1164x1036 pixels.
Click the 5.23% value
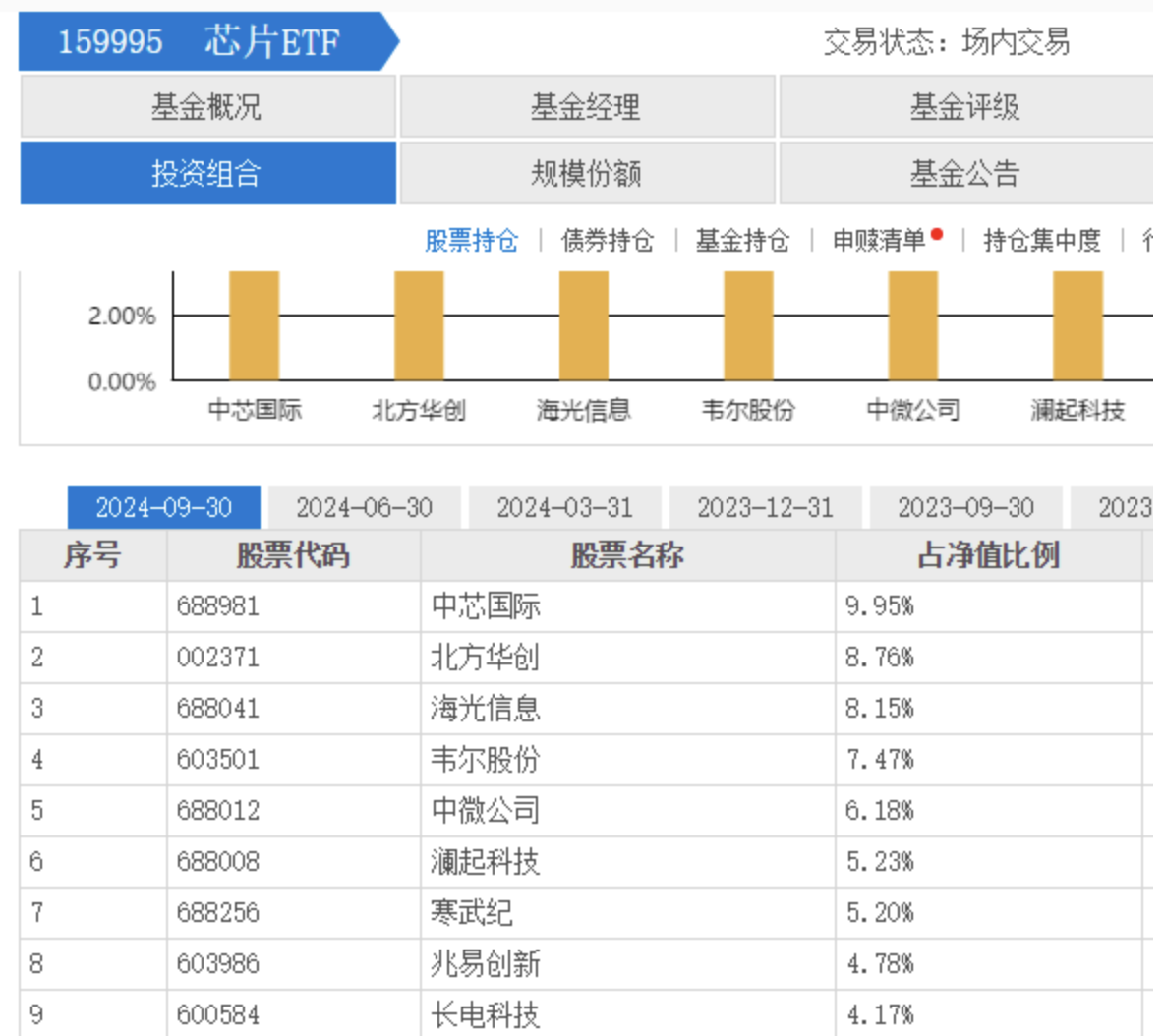click(x=880, y=862)
